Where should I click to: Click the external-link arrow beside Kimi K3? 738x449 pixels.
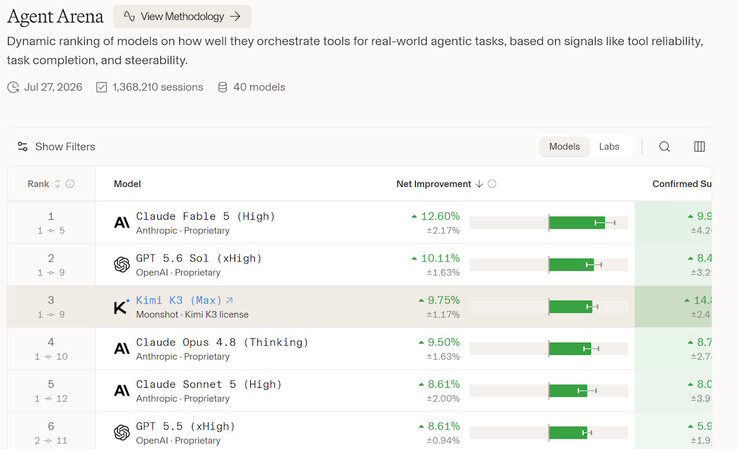click(x=229, y=300)
